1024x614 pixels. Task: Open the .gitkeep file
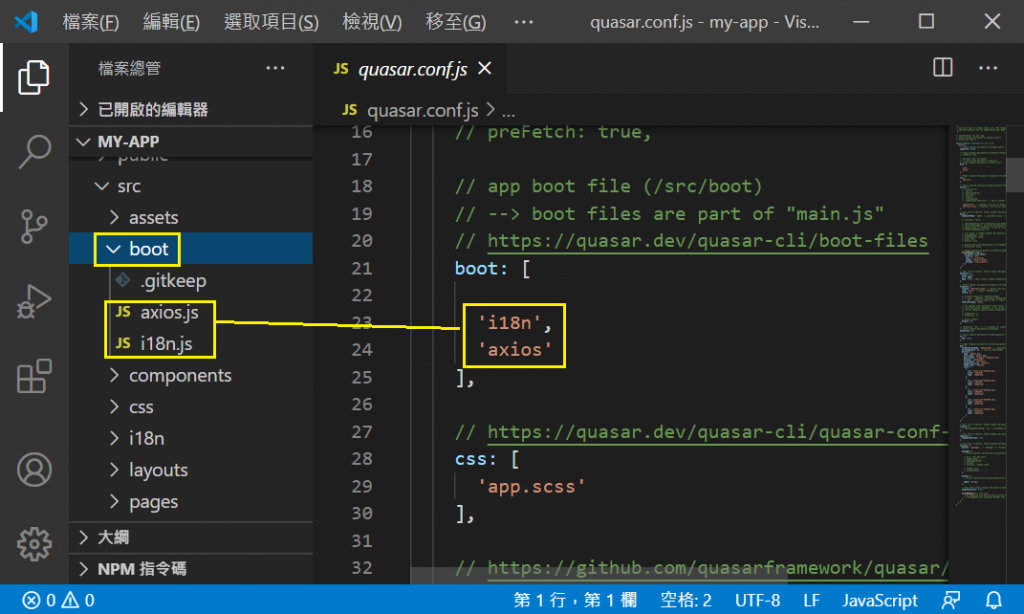191,281
